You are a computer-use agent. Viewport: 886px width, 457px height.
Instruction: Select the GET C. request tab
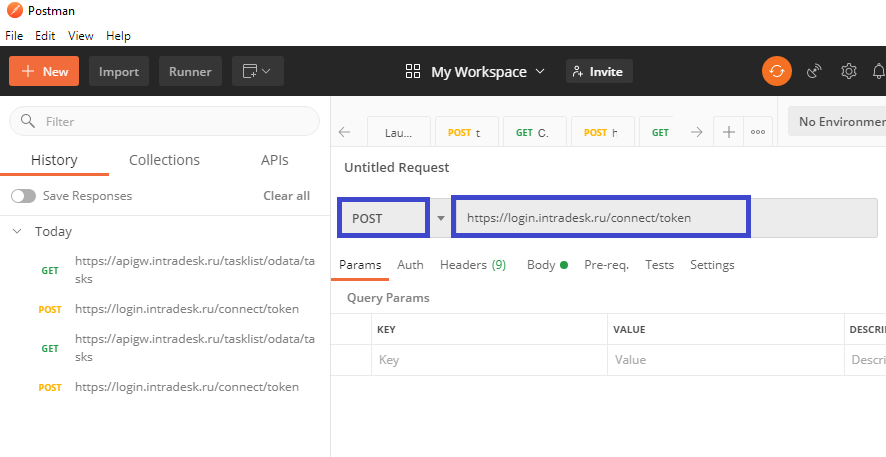point(535,132)
